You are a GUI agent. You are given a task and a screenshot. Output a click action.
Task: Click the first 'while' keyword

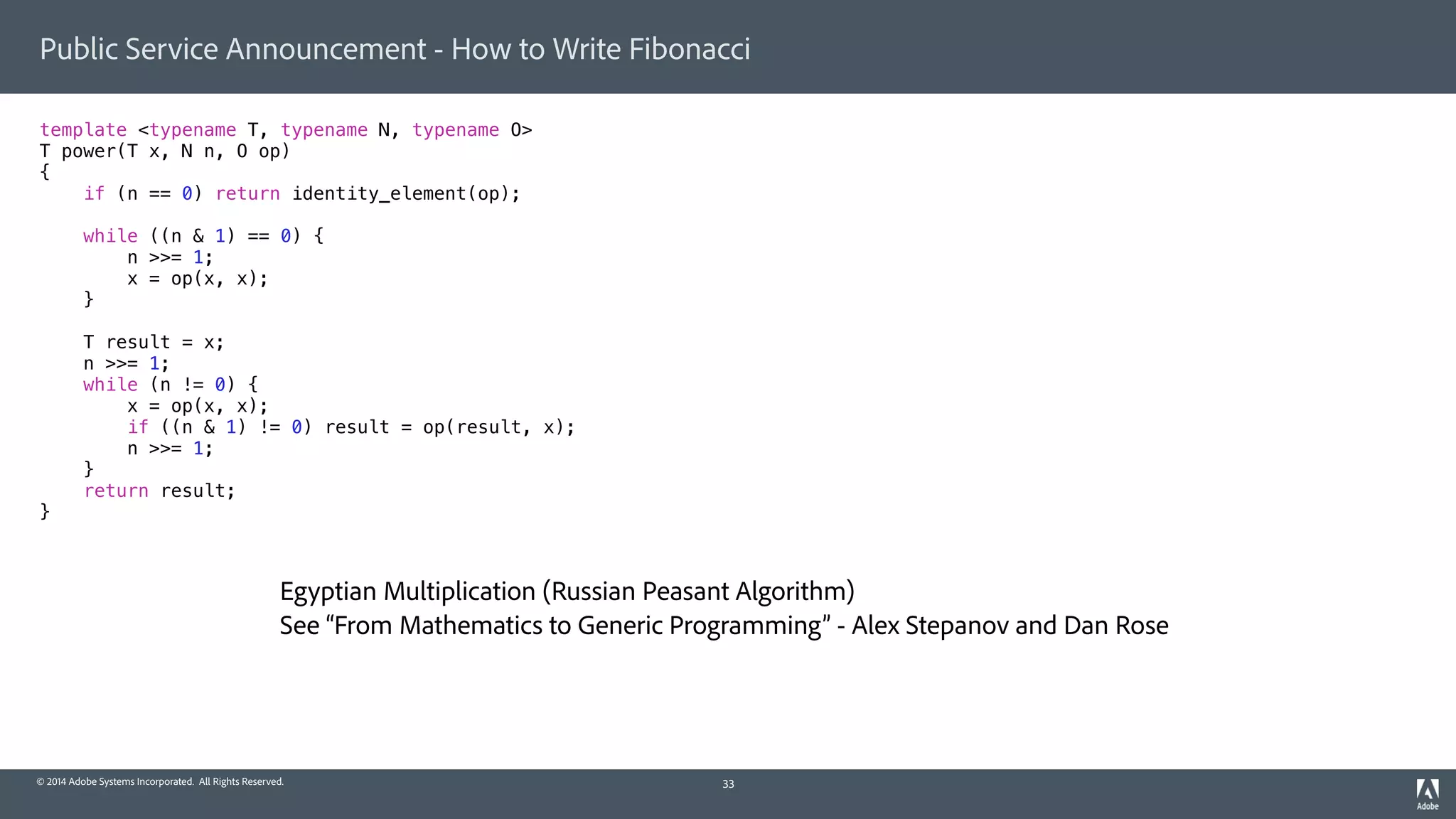(110, 236)
